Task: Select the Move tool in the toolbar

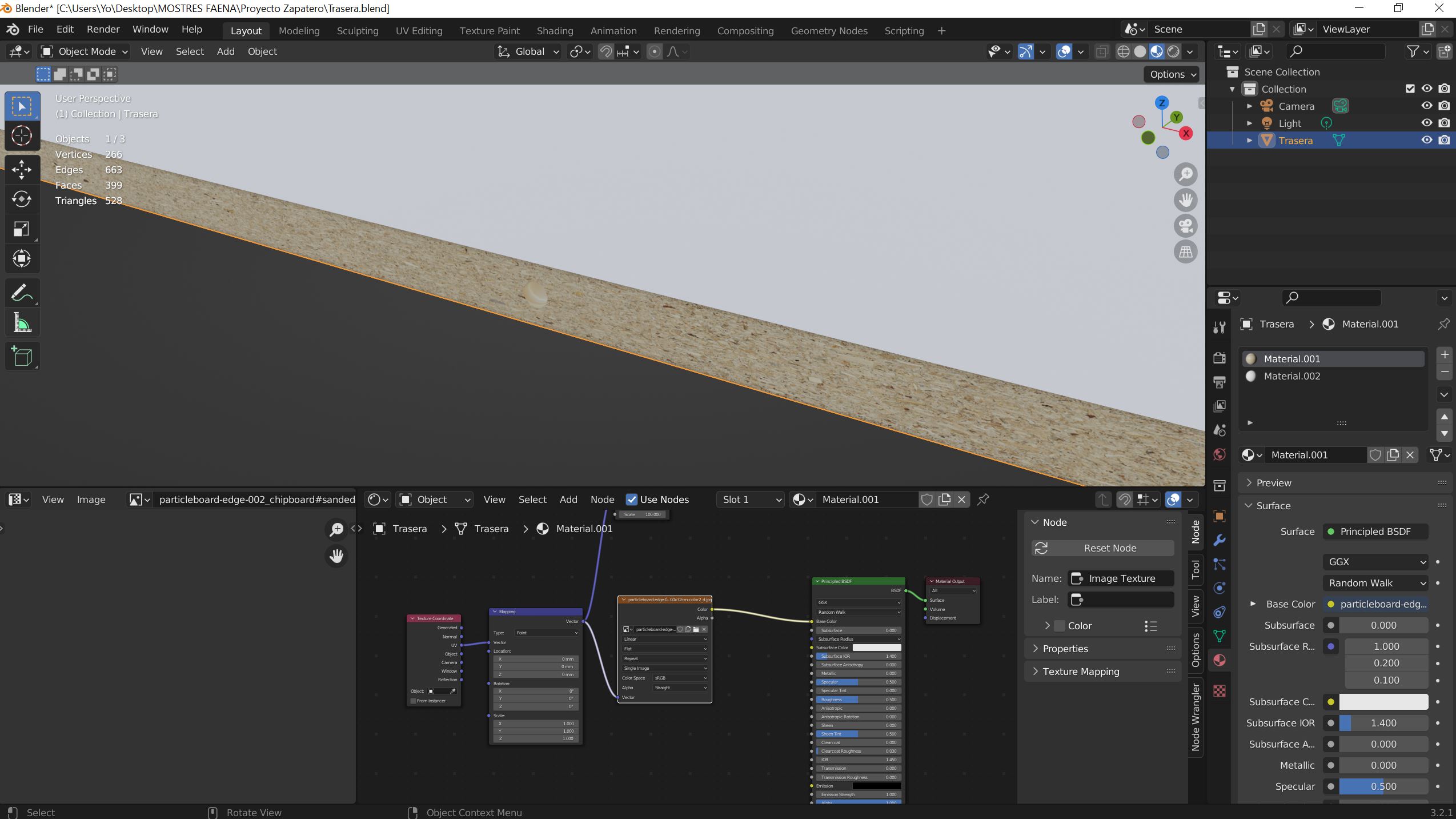Action: [x=22, y=169]
